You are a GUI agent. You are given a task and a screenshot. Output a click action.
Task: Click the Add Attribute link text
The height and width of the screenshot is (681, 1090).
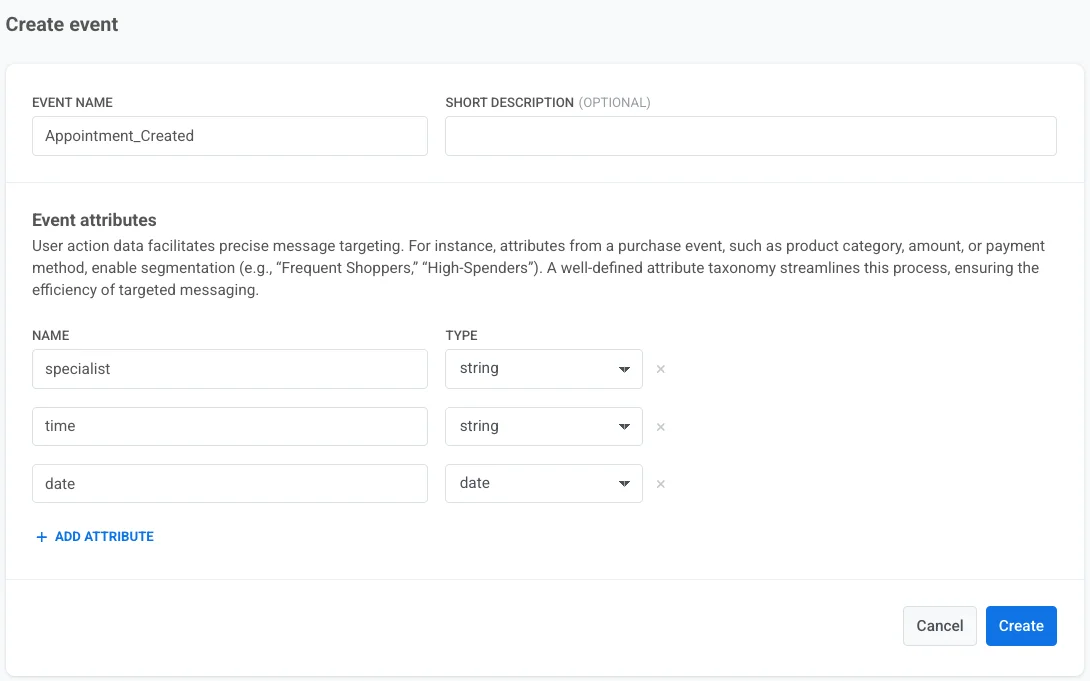(x=104, y=537)
